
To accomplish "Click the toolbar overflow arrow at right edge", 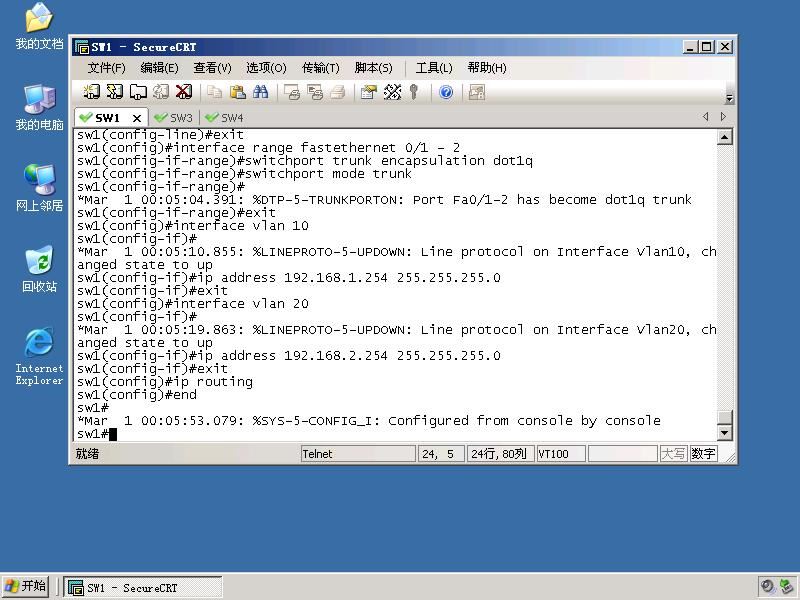I will tap(730, 98).
